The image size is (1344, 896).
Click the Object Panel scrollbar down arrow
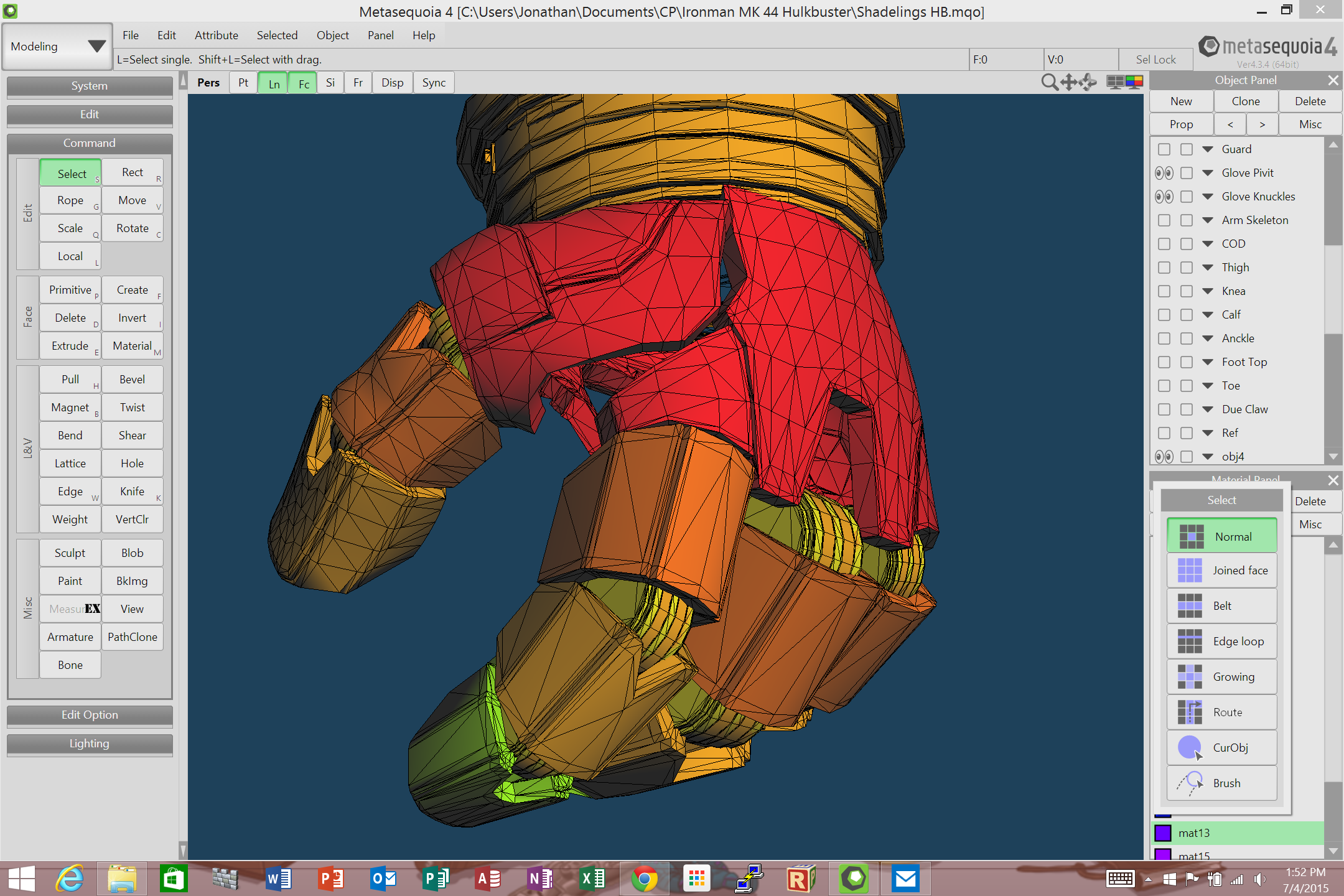(x=1333, y=457)
